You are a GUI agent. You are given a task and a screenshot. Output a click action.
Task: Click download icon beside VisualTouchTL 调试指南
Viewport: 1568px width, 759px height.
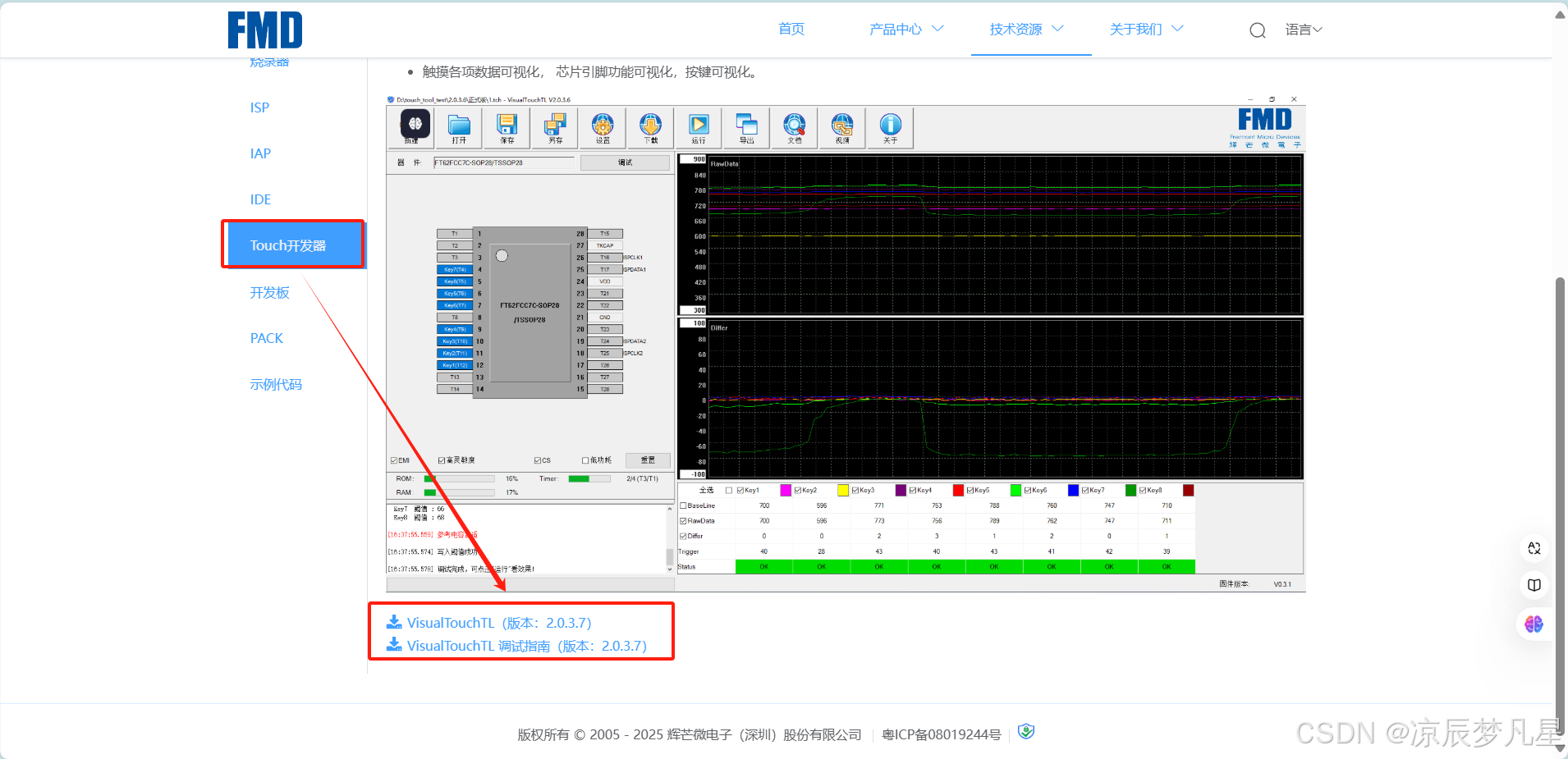(x=394, y=645)
